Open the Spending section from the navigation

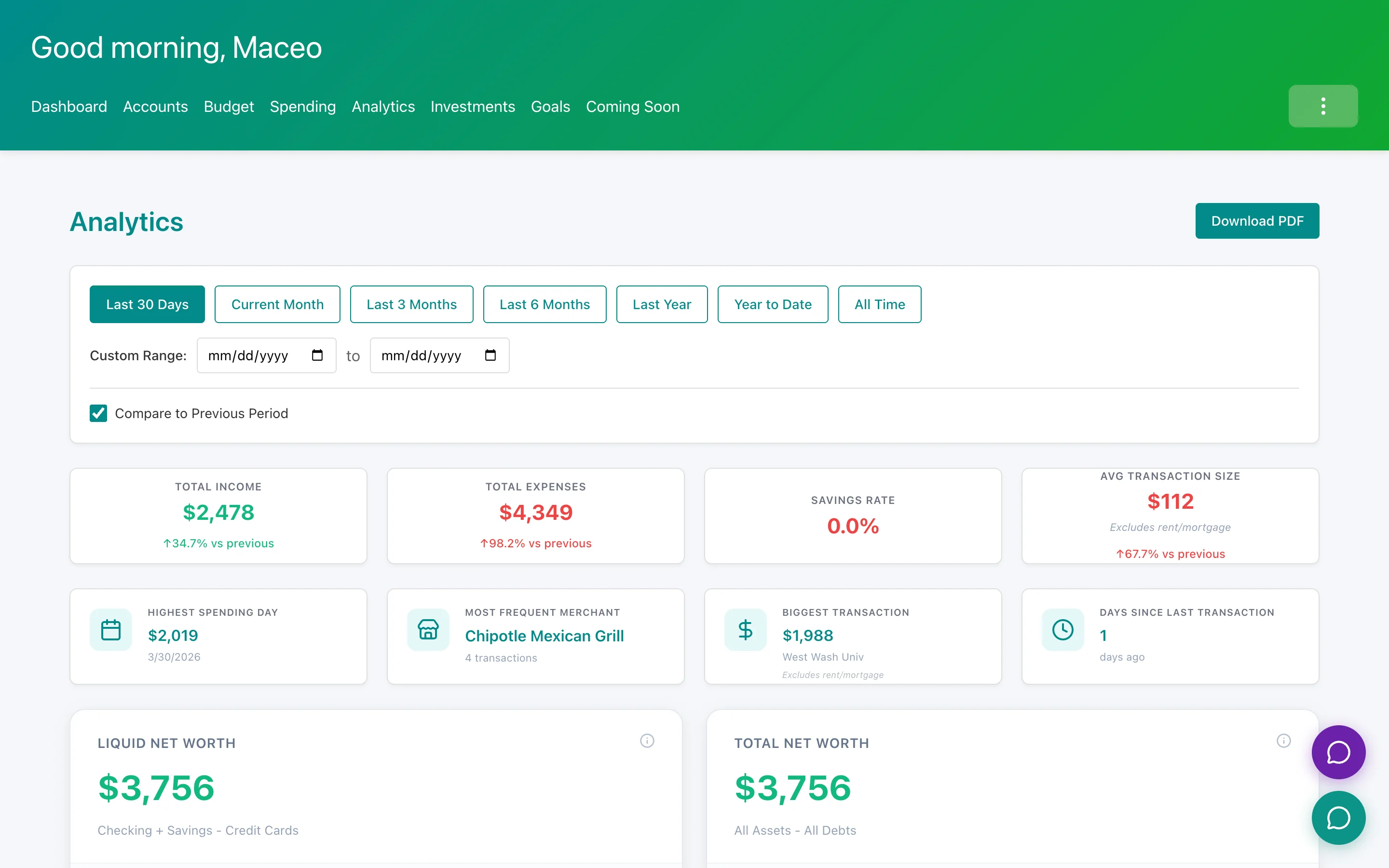pyautogui.click(x=302, y=107)
